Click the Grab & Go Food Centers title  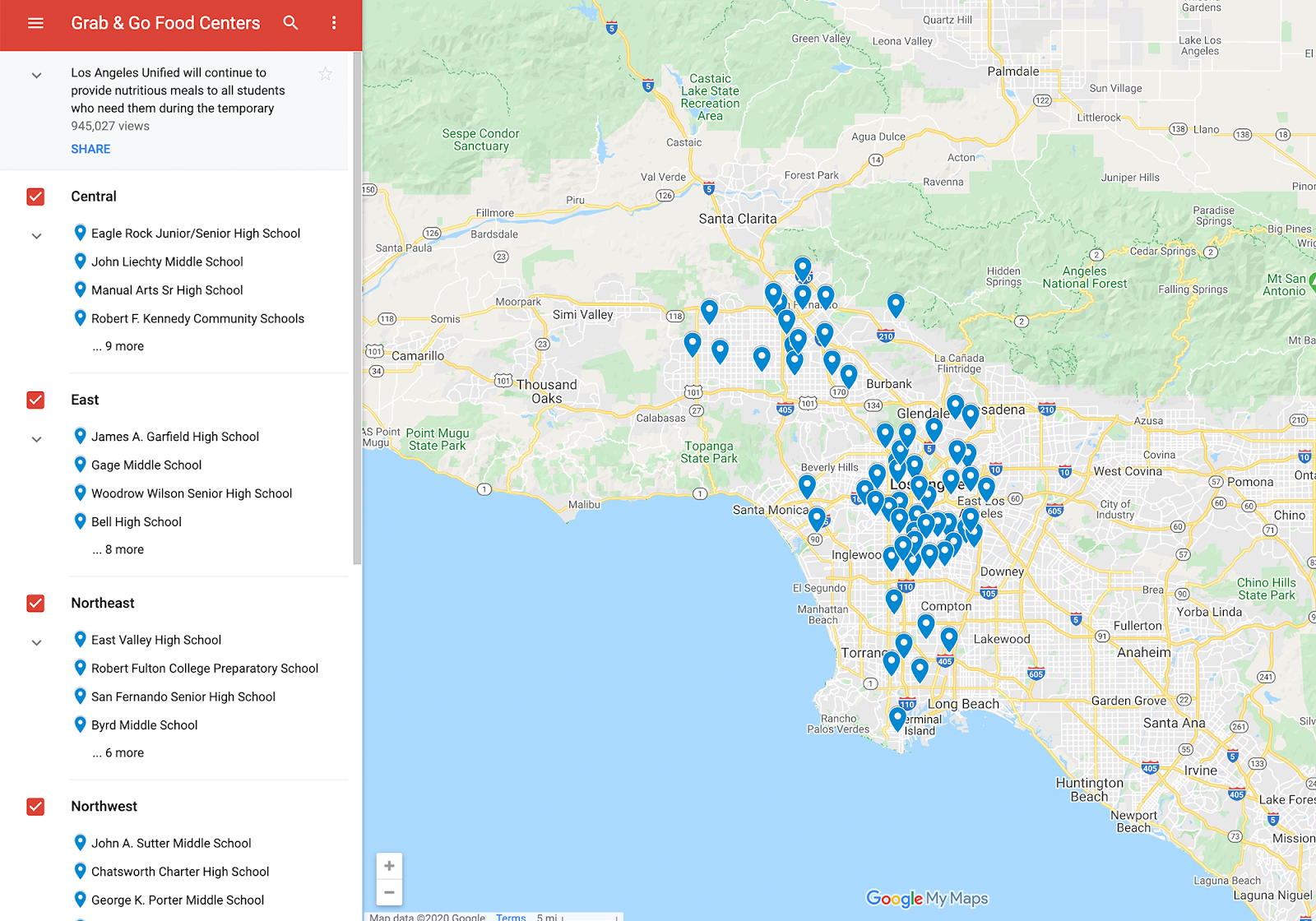point(165,23)
